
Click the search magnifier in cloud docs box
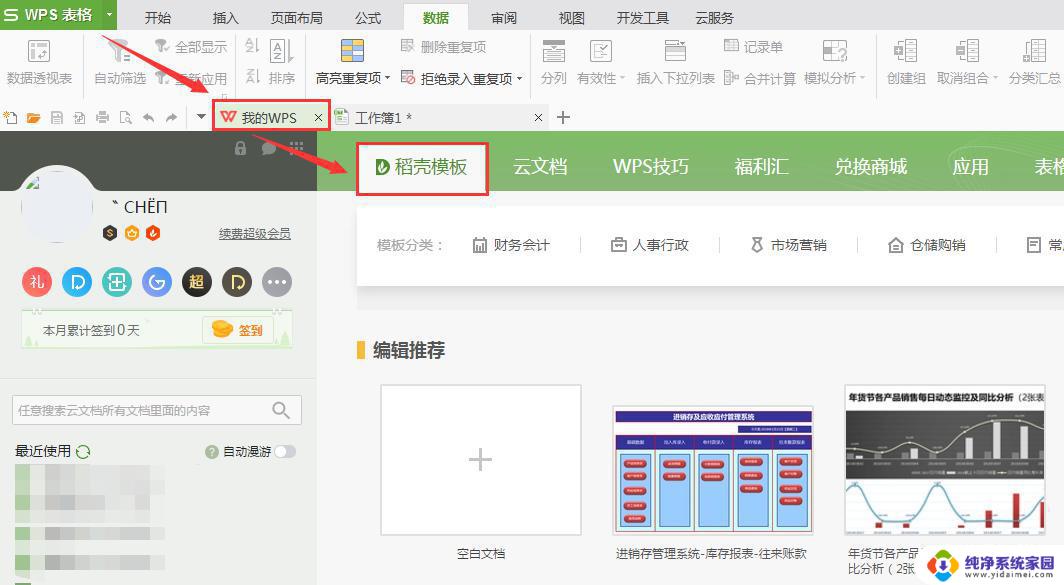[x=281, y=410]
